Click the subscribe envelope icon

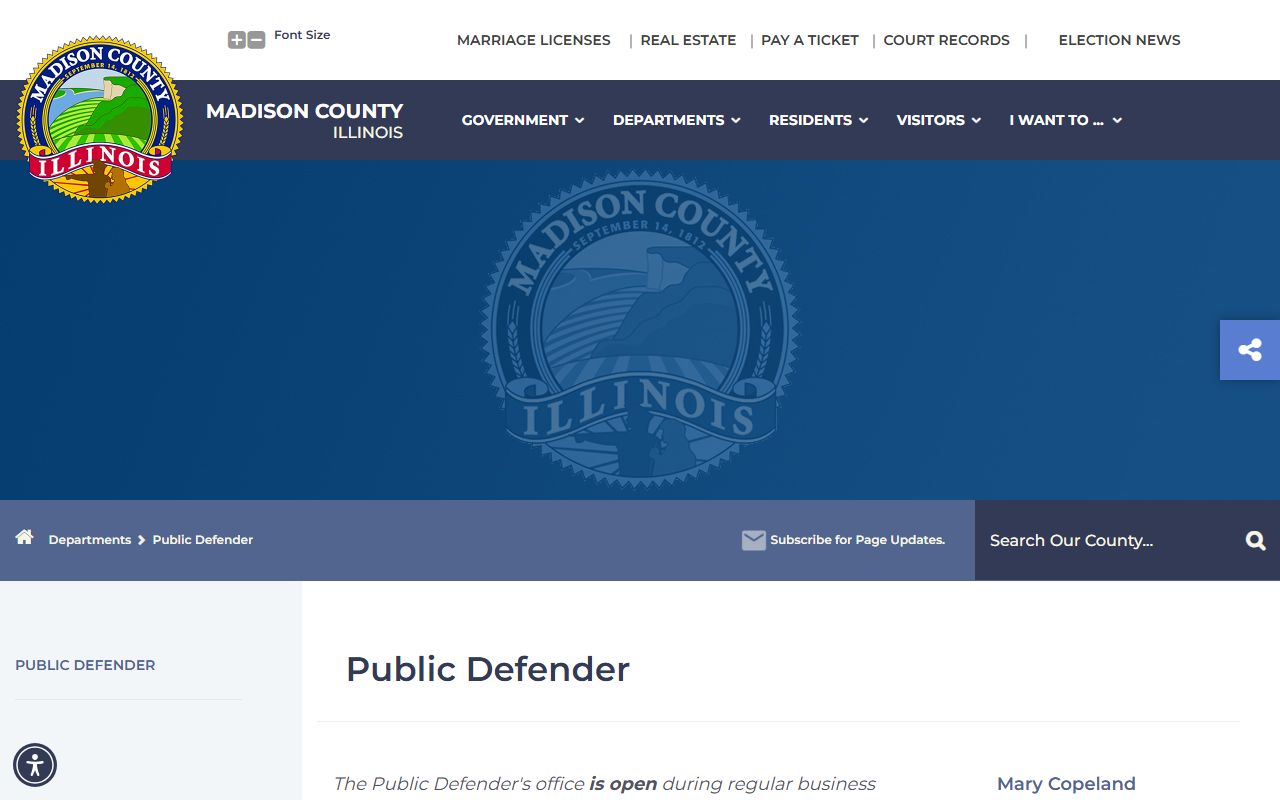pyautogui.click(x=753, y=540)
